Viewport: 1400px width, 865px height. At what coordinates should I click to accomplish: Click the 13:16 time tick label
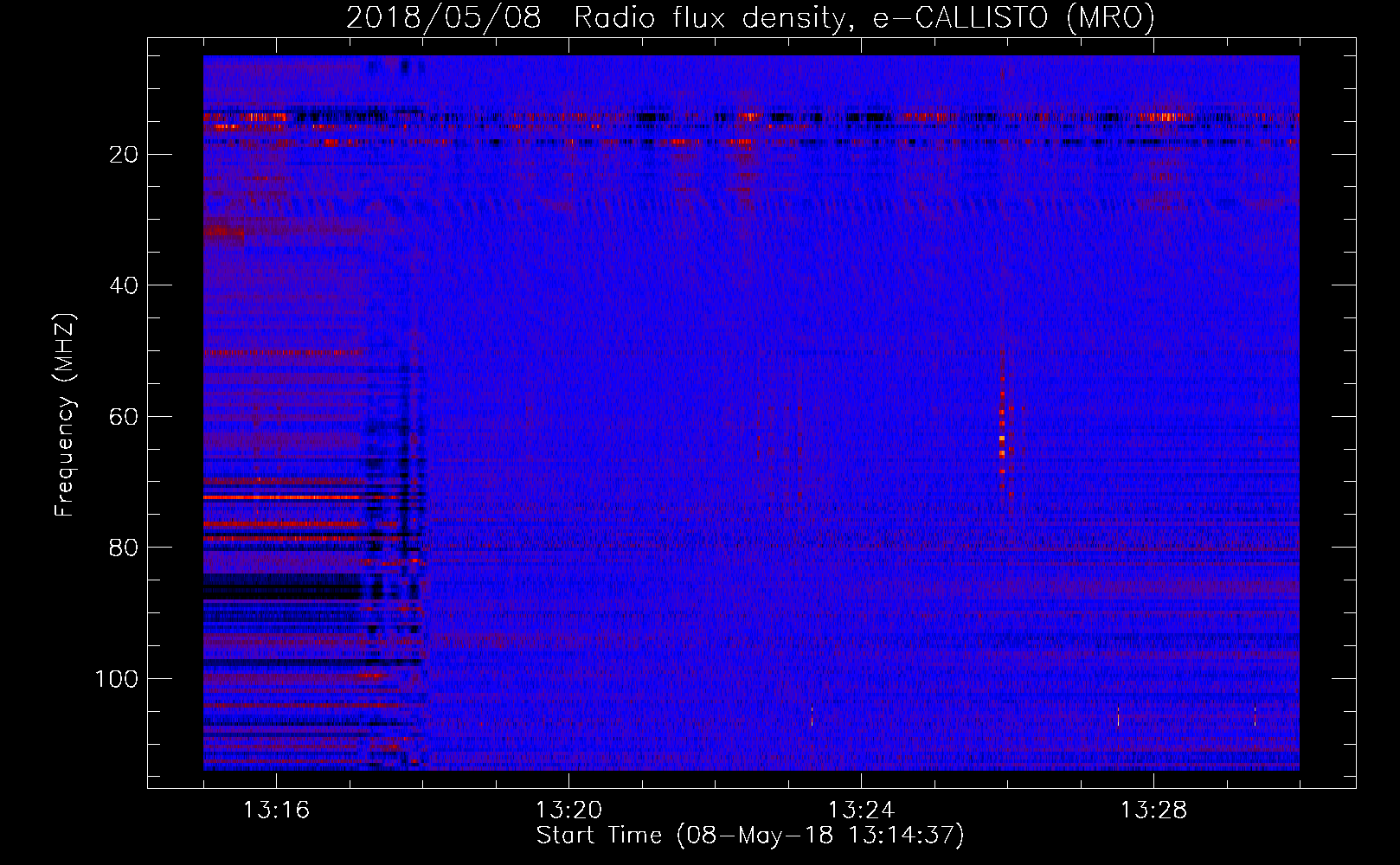point(276,811)
